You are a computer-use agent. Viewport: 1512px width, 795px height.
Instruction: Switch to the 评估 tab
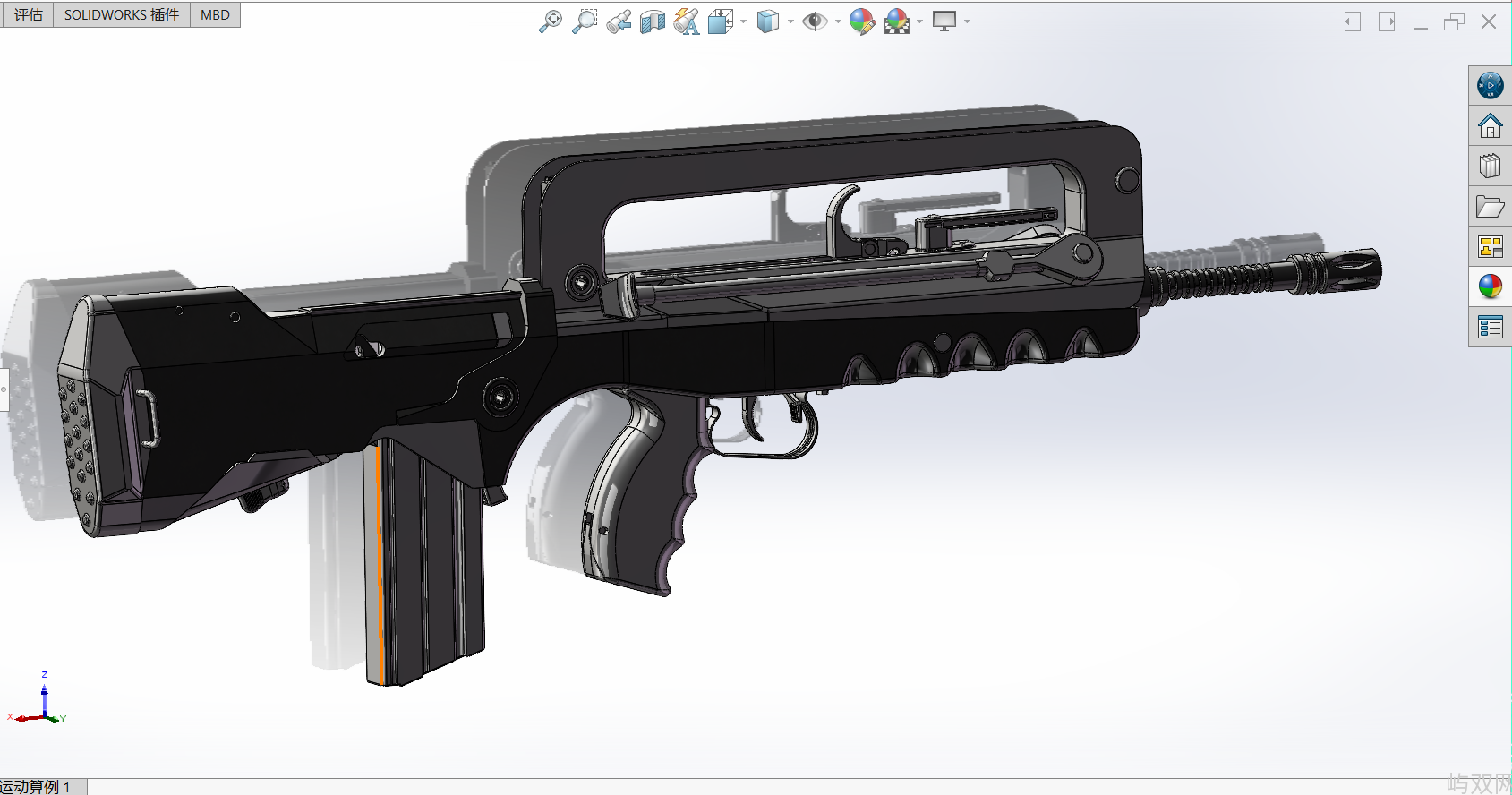(28, 14)
